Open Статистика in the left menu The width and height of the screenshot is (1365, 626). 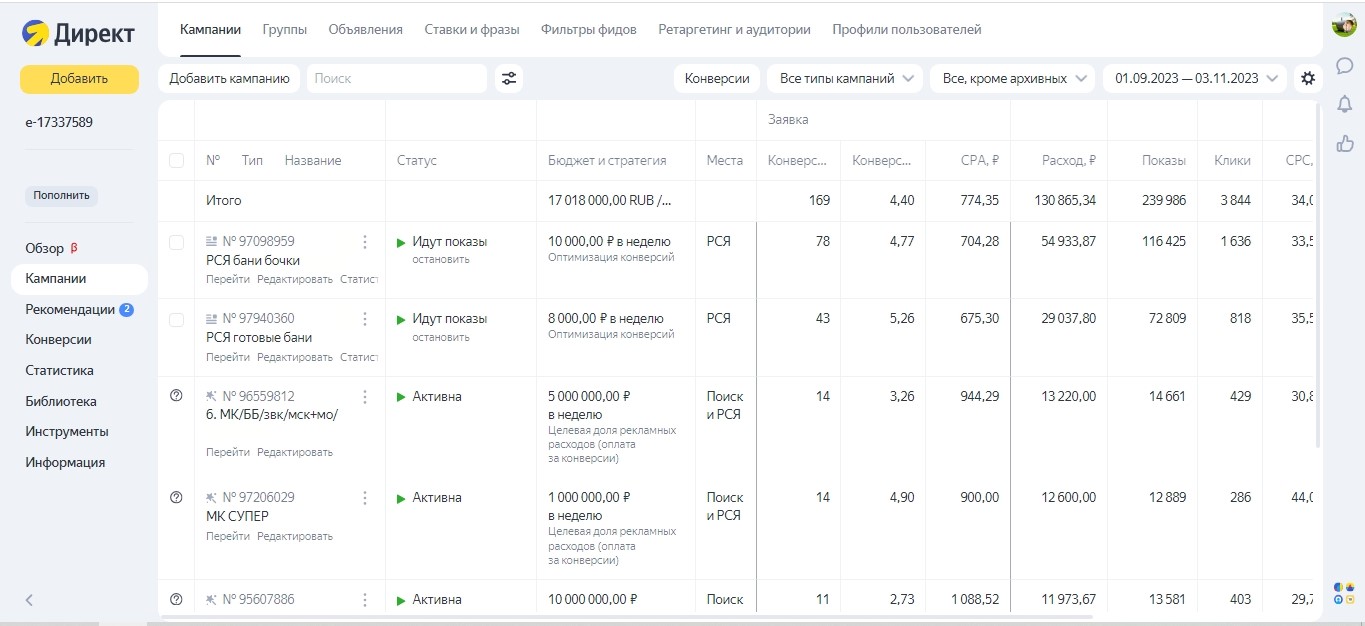pyautogui.click(x=59, y=370)
